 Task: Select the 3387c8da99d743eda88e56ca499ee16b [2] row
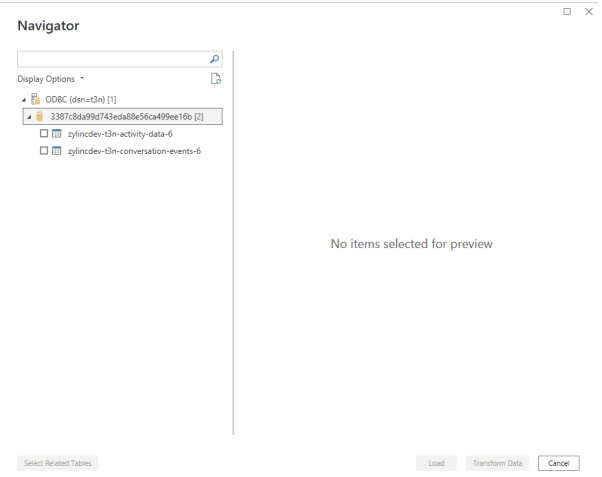123,116
